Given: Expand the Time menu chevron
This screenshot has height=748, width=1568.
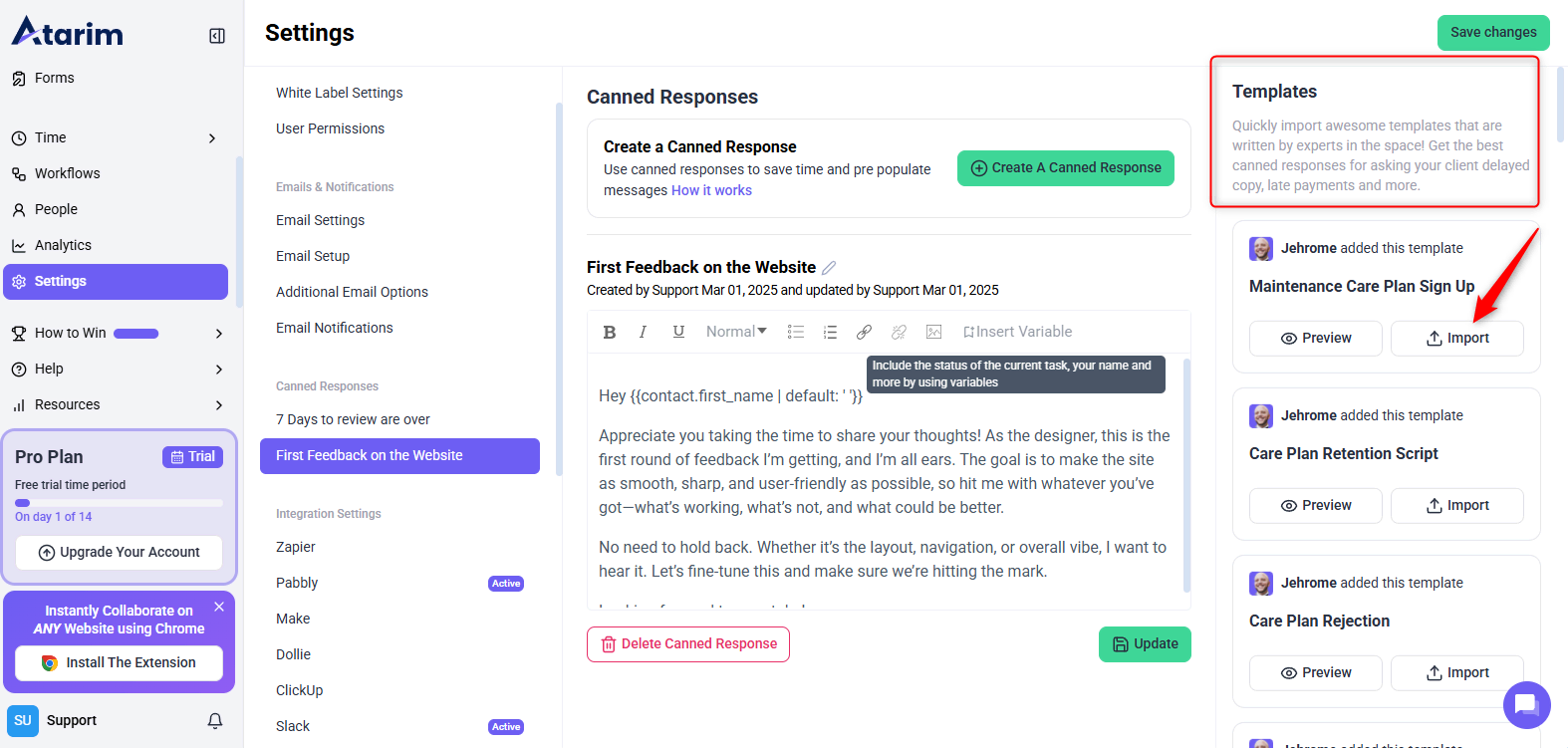Looking at the screenshot, I should point(212,138).
